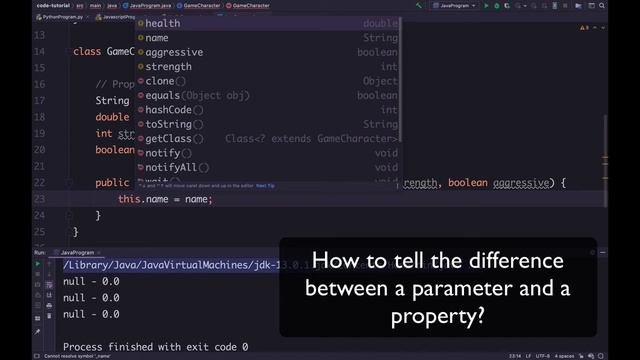Open Run panel settings gear icon

(592, 253)
